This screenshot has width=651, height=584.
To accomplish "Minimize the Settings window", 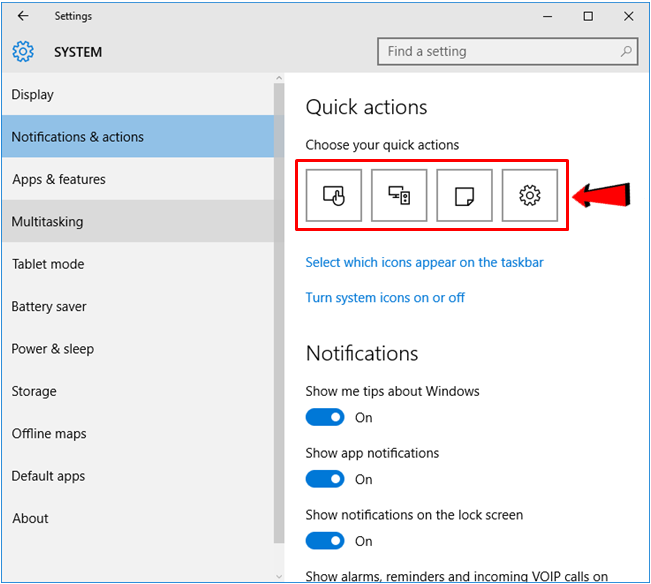I will pyautogui.click(x=548, y=16).
